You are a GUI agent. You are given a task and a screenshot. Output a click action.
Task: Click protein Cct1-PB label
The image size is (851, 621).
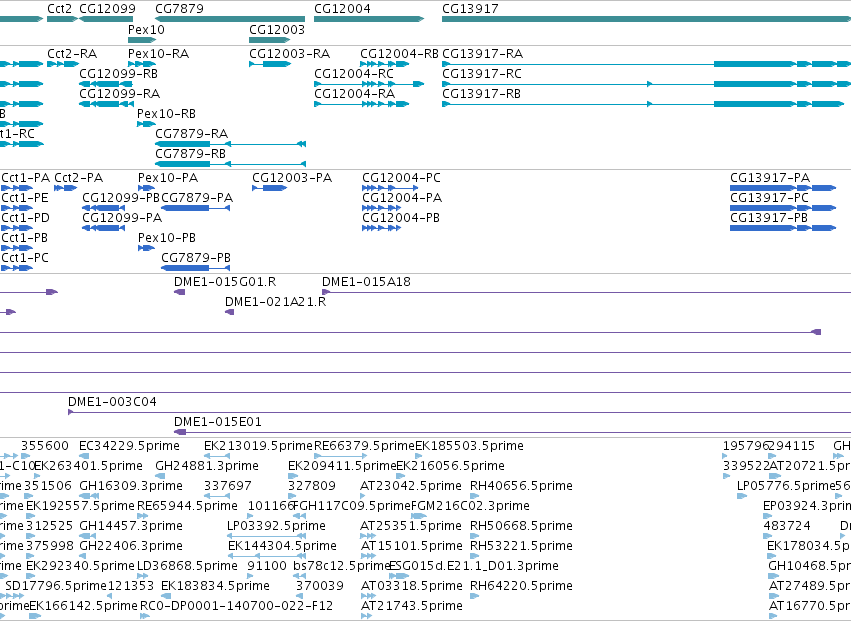pyautogui.click(x=24, y=238)
